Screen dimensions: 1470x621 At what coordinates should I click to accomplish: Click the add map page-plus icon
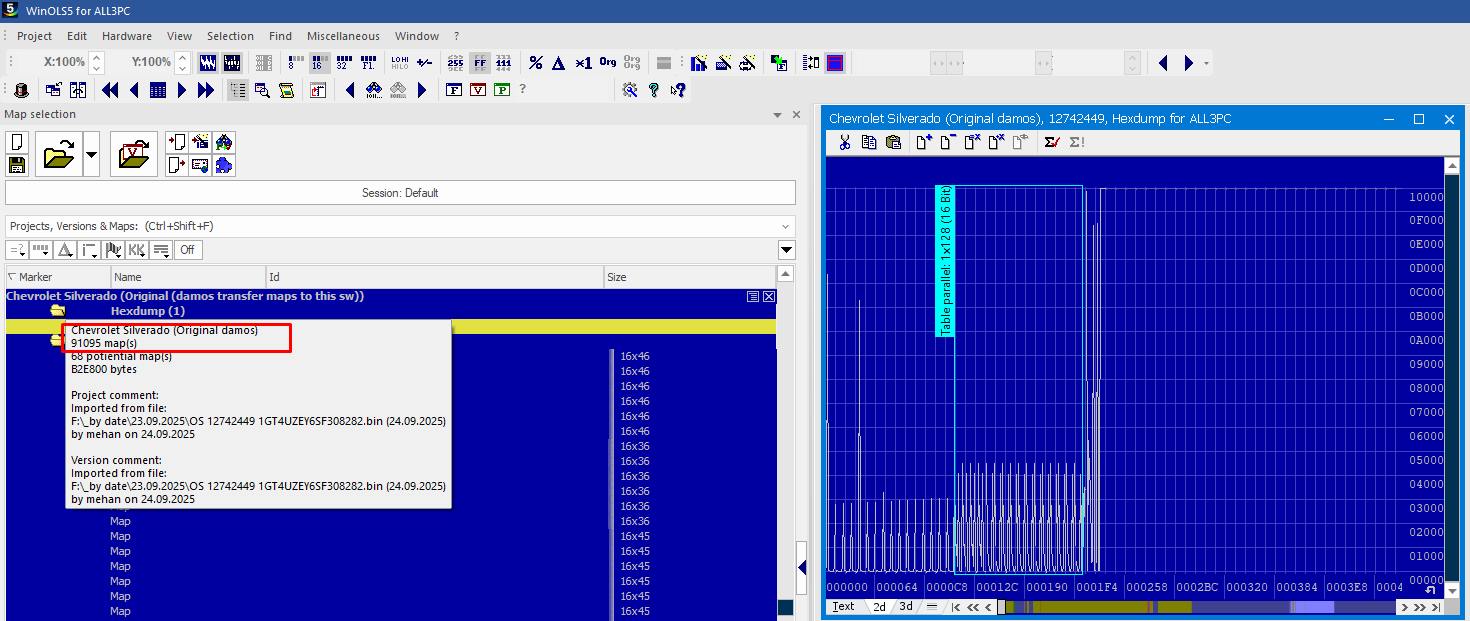coord(924,142)
